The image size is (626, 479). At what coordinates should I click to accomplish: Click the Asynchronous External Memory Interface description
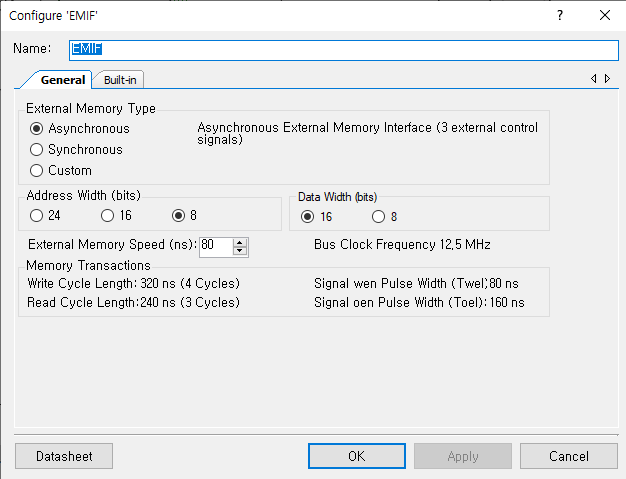coord(368,133)
